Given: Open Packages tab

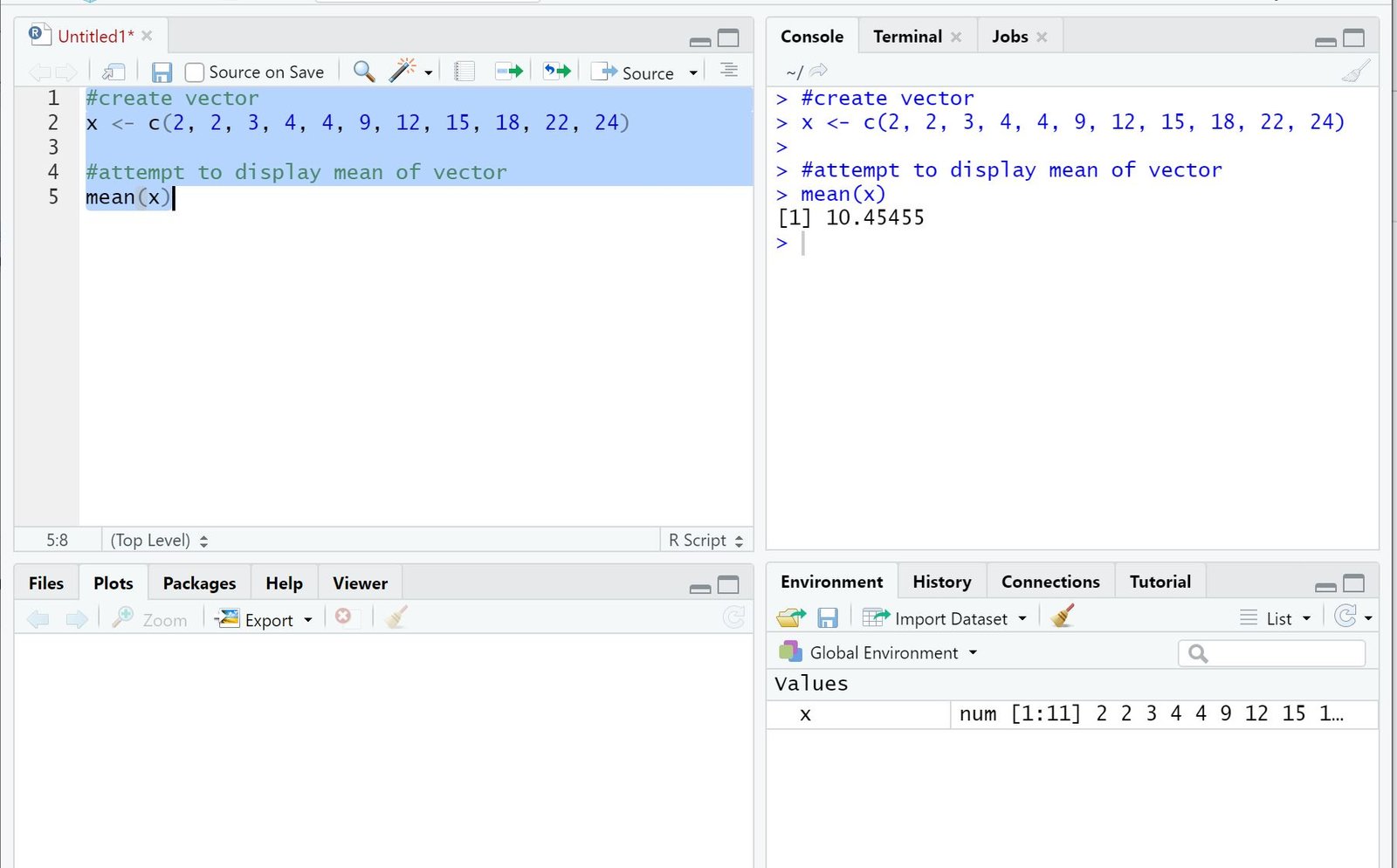Looking at the screenshot, I should click(x=199, y=583).
